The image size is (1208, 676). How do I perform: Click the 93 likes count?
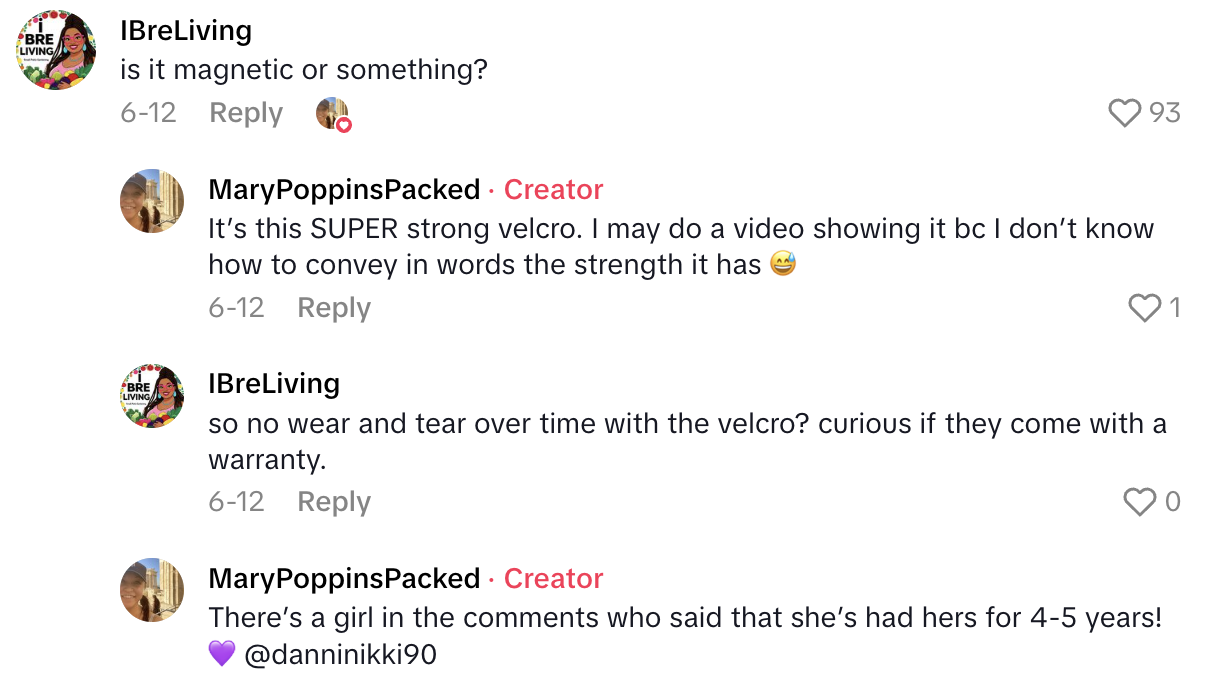[1165, 113]
